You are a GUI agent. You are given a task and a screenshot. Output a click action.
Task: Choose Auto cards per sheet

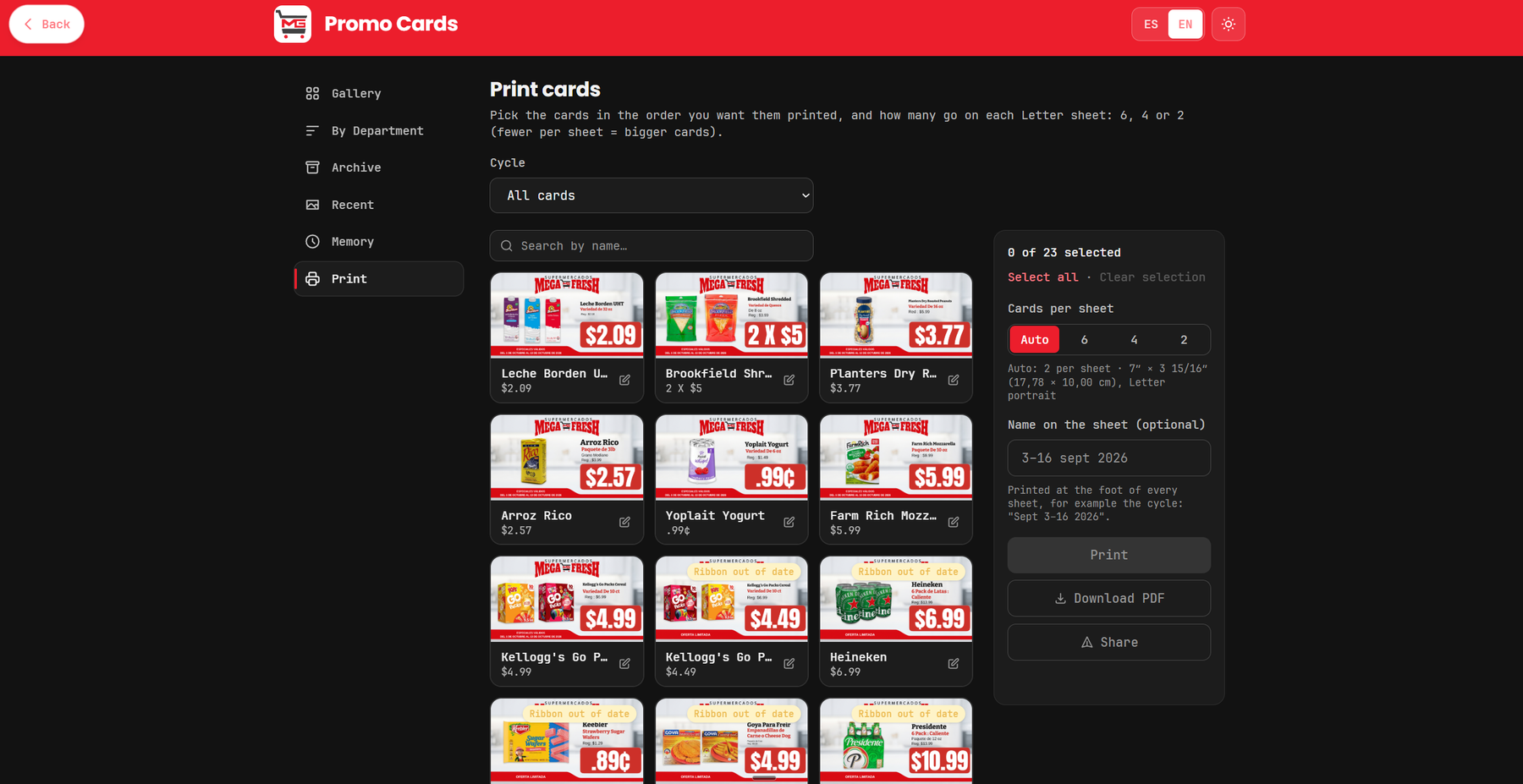pyautogui.click(x=1034, y=339)
